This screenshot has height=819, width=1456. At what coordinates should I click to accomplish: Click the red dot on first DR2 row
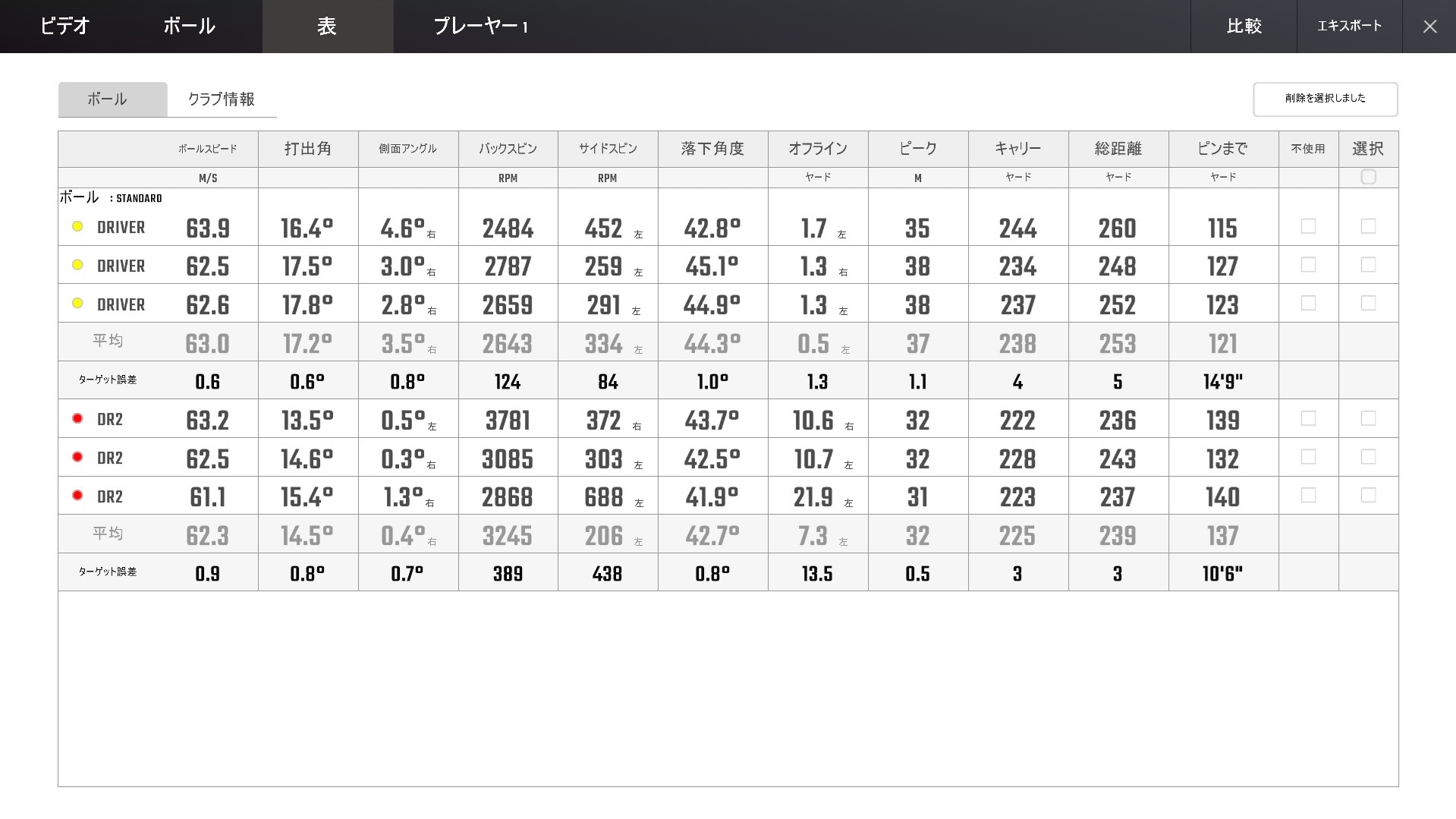pyautogui.click(x=77, y=418)
